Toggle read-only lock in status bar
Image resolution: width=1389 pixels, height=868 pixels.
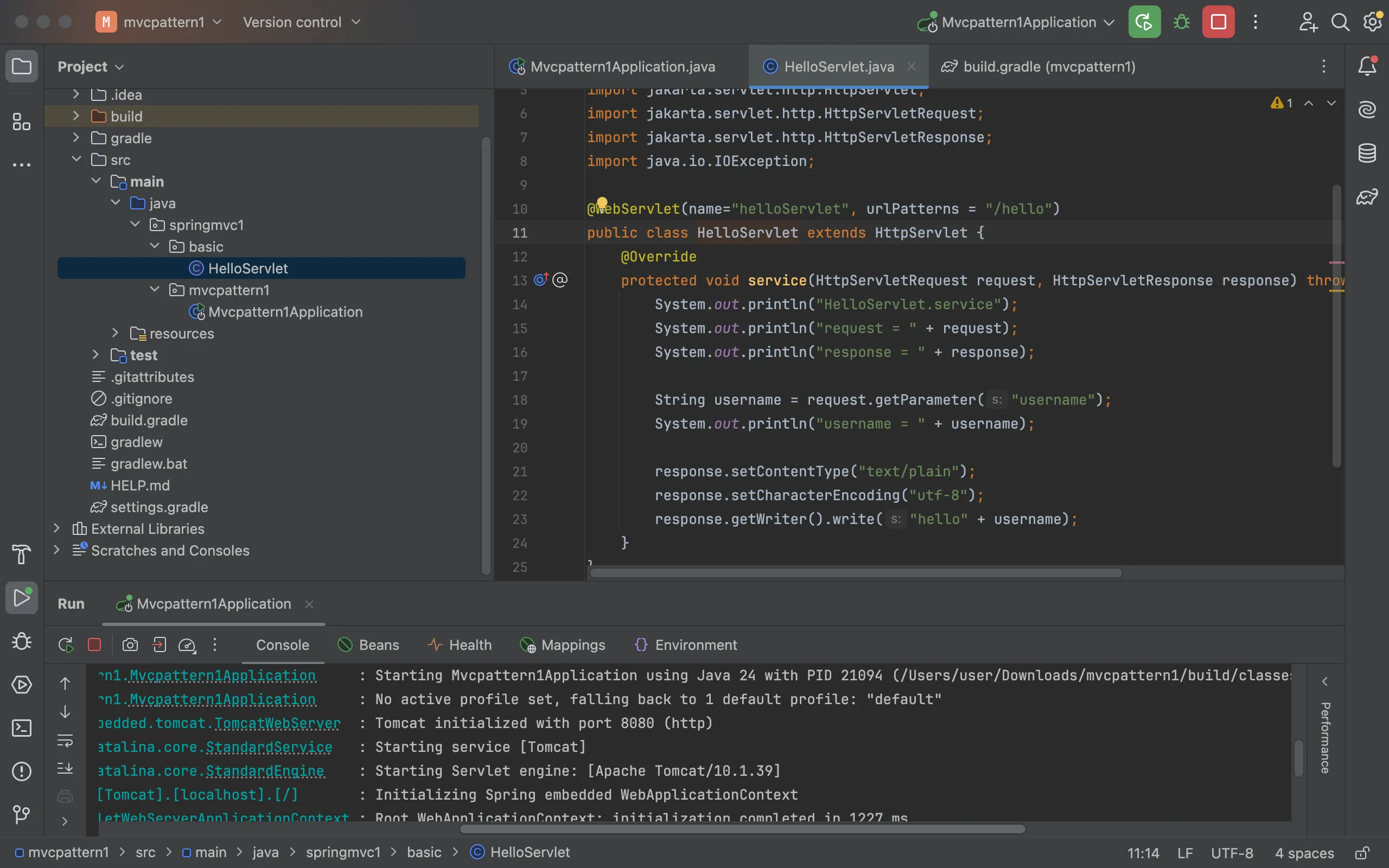[1362, 853]
